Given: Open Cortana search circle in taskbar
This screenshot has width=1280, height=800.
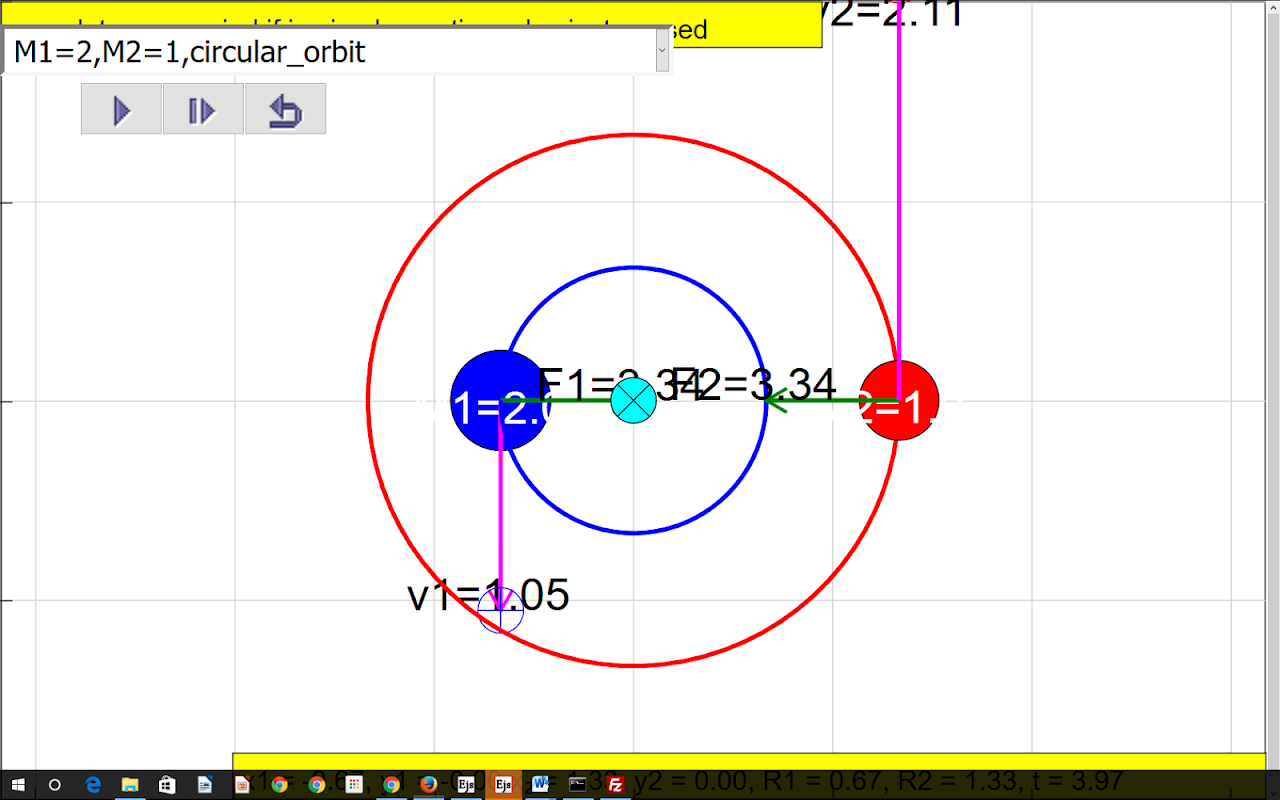Looking at the screenshot, I should pos(55,785).
